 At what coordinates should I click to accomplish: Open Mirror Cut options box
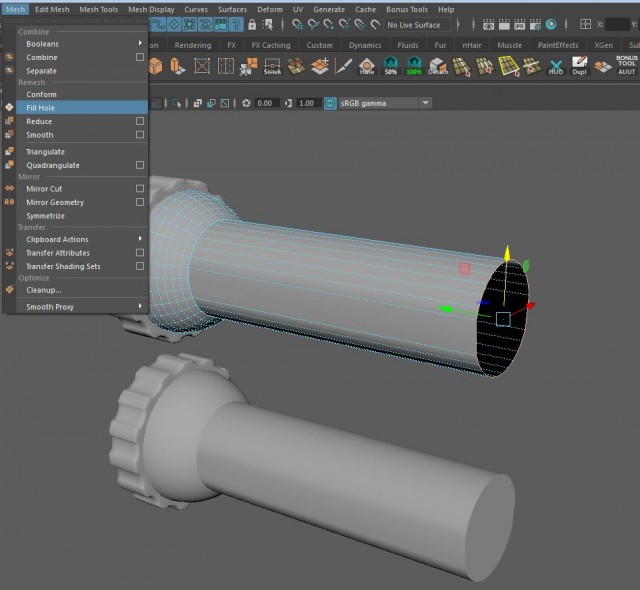click(x=140, y=189)
